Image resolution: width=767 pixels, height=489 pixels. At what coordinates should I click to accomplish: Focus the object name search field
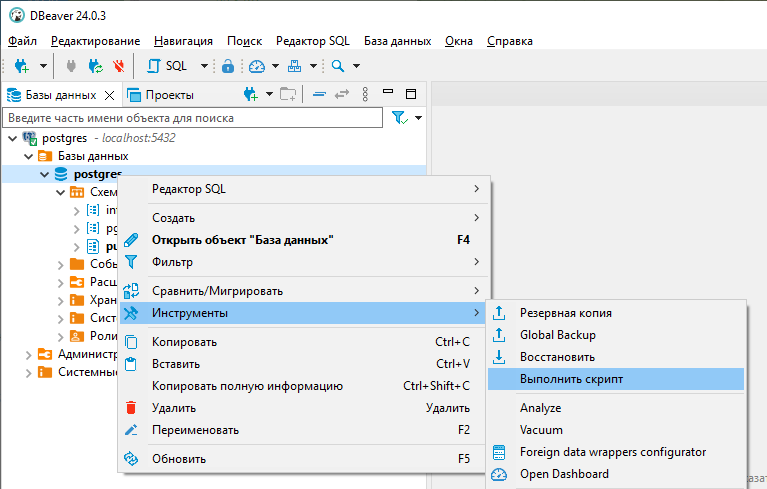click(x=193, y=118)
